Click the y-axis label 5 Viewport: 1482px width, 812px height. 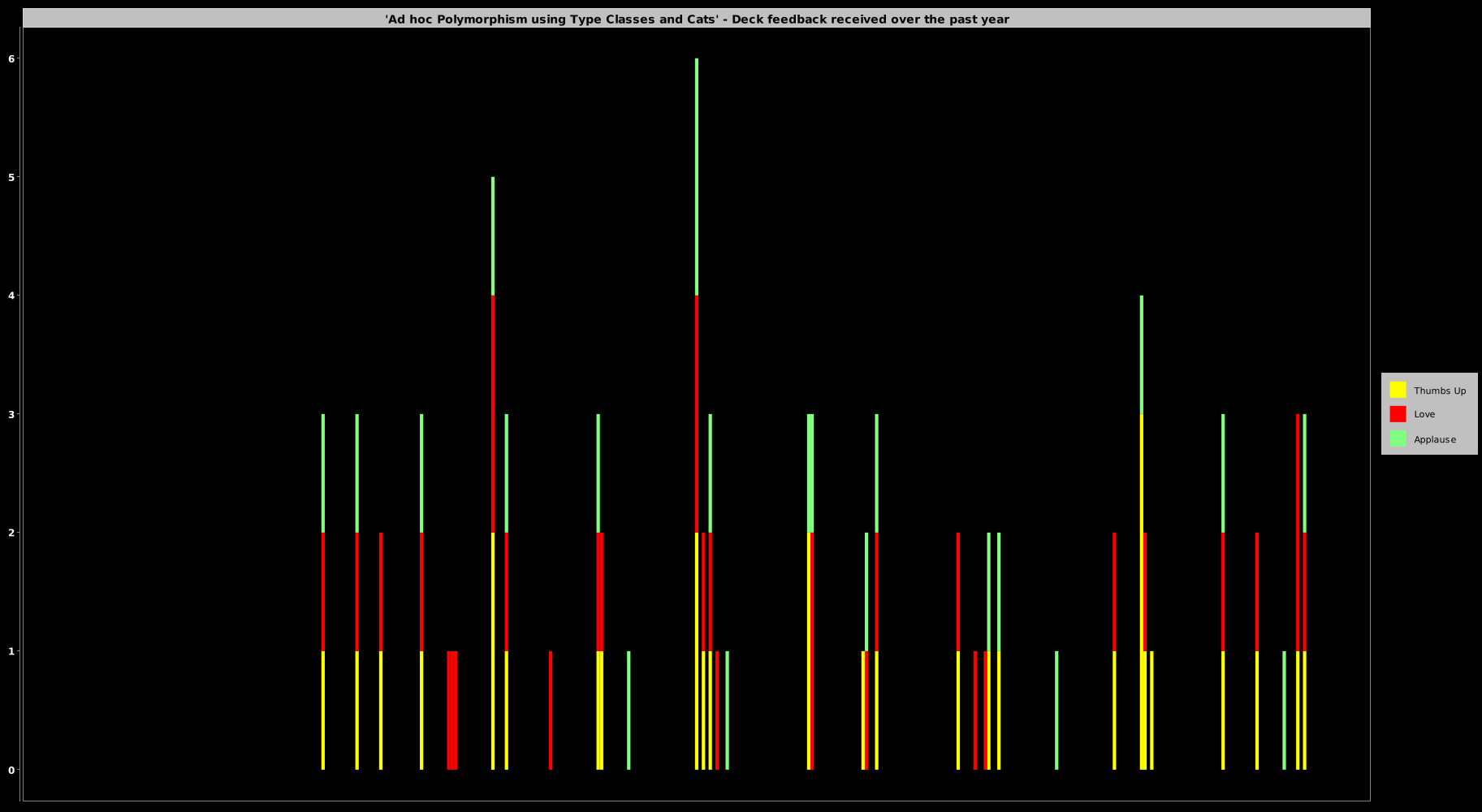coord(12,177)
